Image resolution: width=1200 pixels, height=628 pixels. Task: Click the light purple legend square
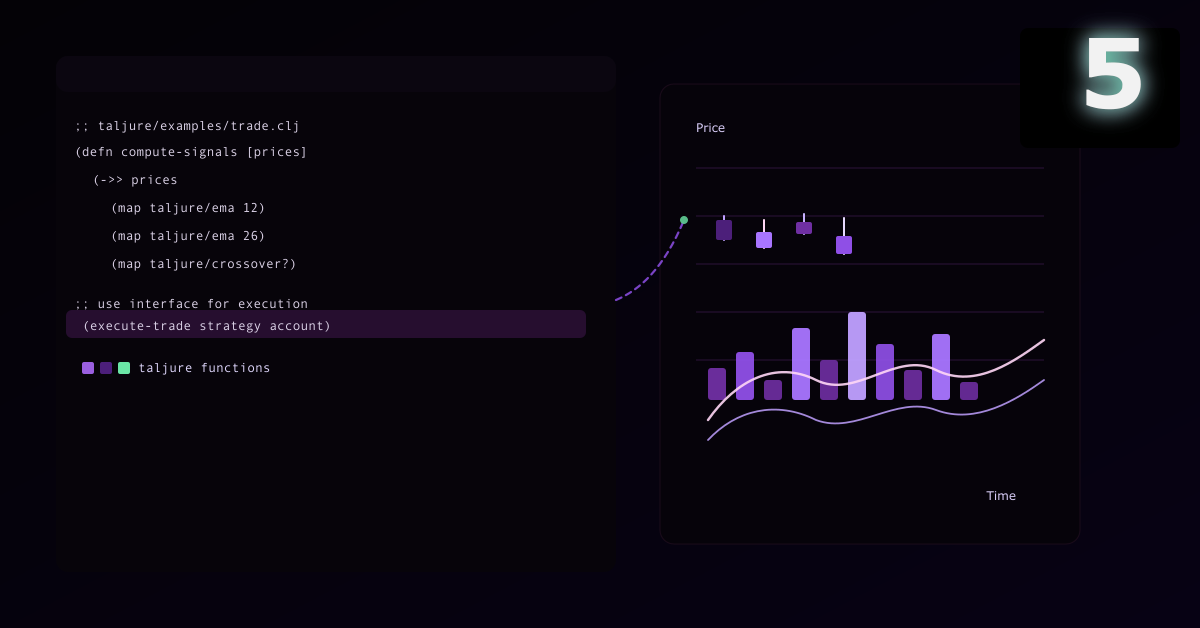tap(88, 368)
